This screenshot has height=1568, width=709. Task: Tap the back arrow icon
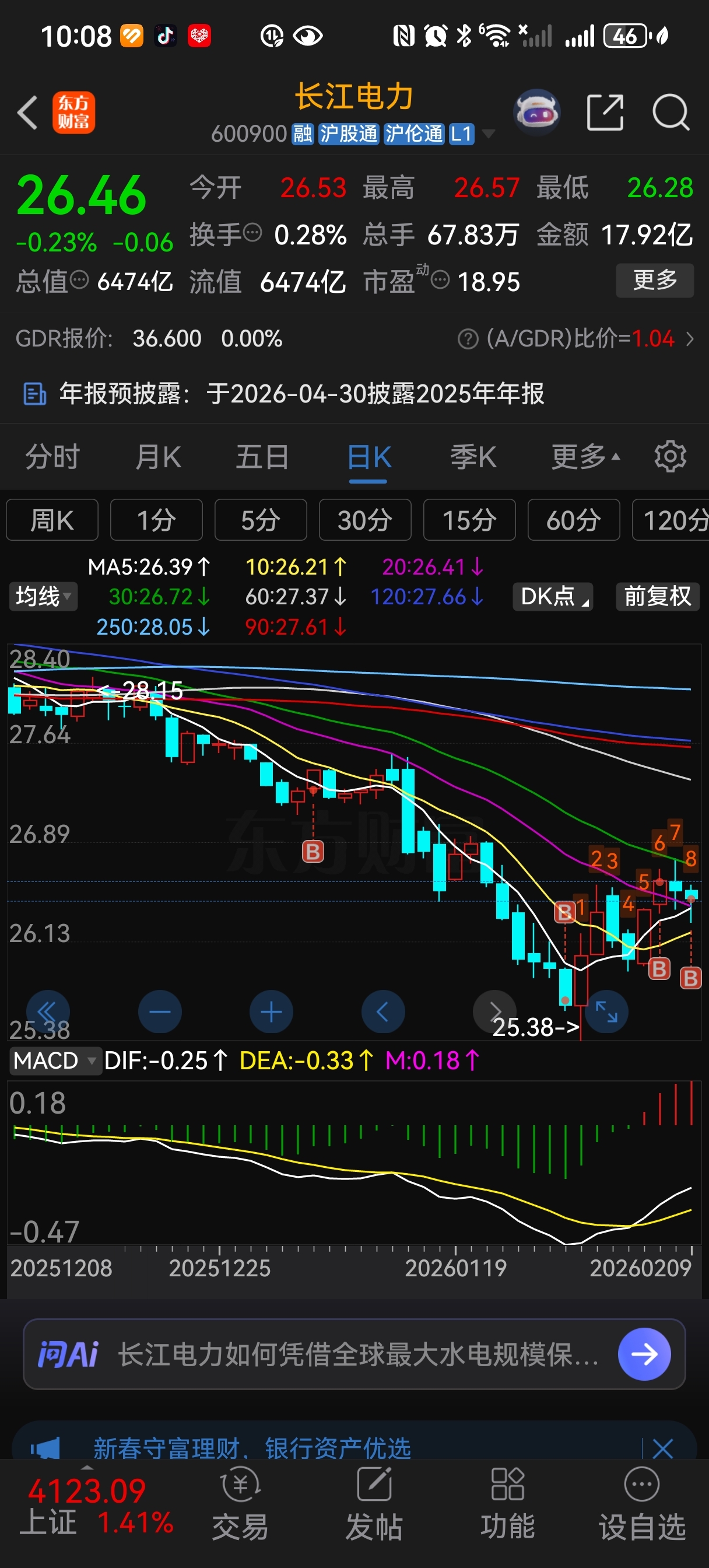[27, 113]
